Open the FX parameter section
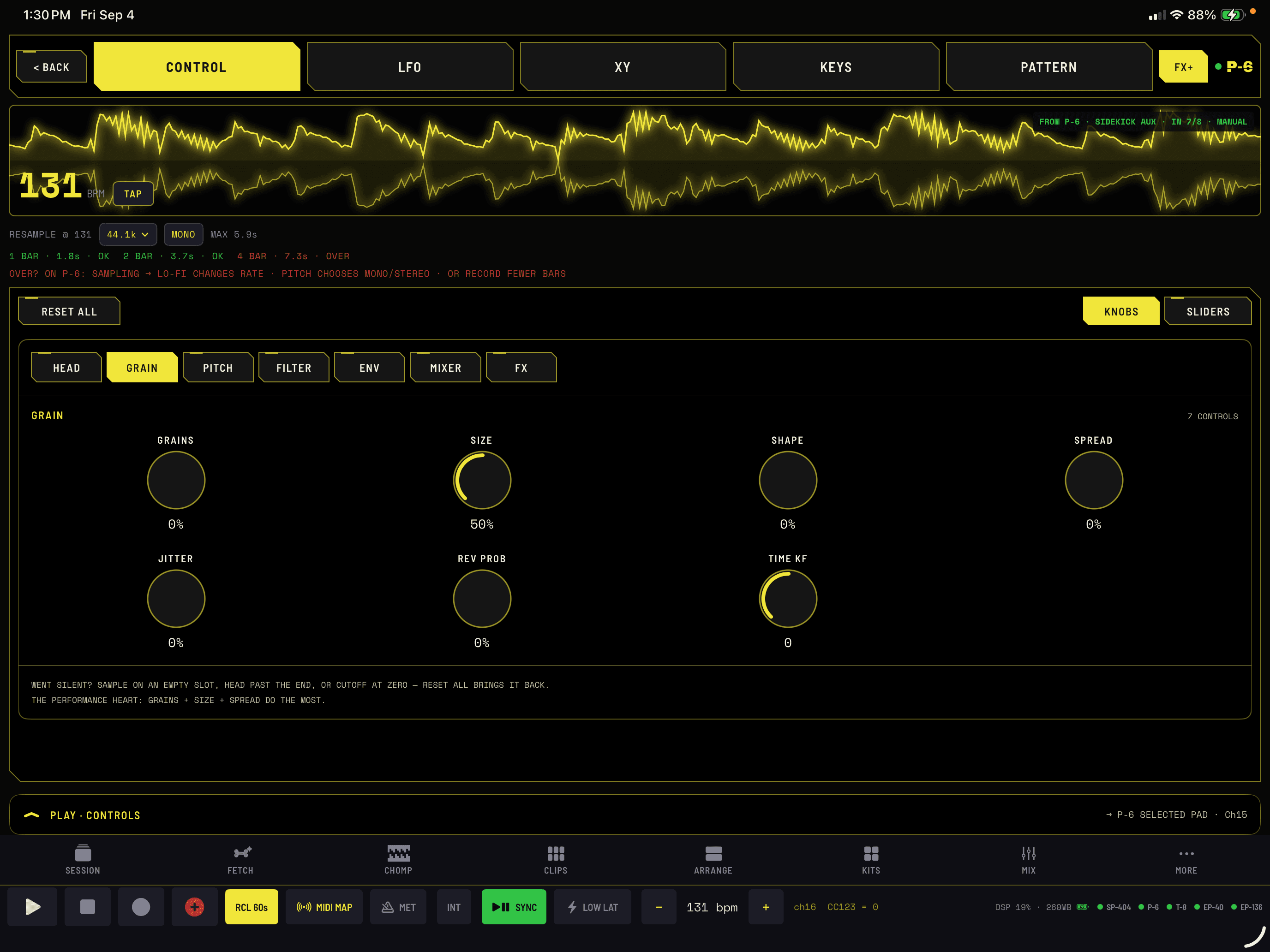Viewport: 1270px width, 952px height. click(521, 368)
